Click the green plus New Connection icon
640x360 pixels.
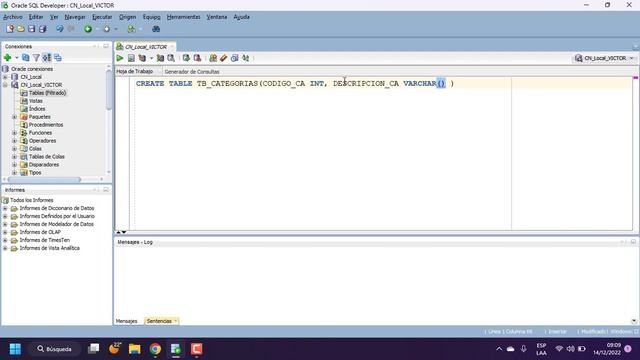coord(7,58)
